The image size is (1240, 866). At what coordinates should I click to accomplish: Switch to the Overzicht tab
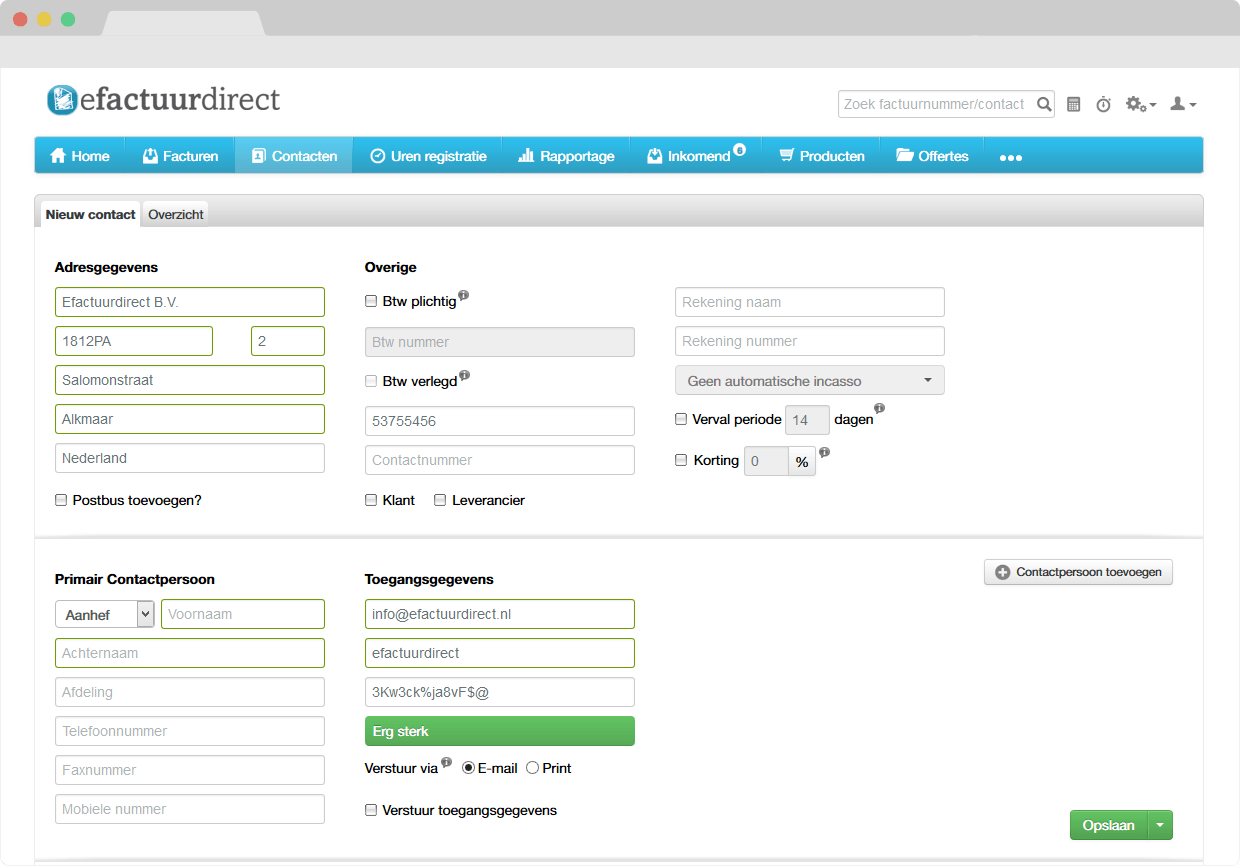pyautogui.click(x=176, y=214)
